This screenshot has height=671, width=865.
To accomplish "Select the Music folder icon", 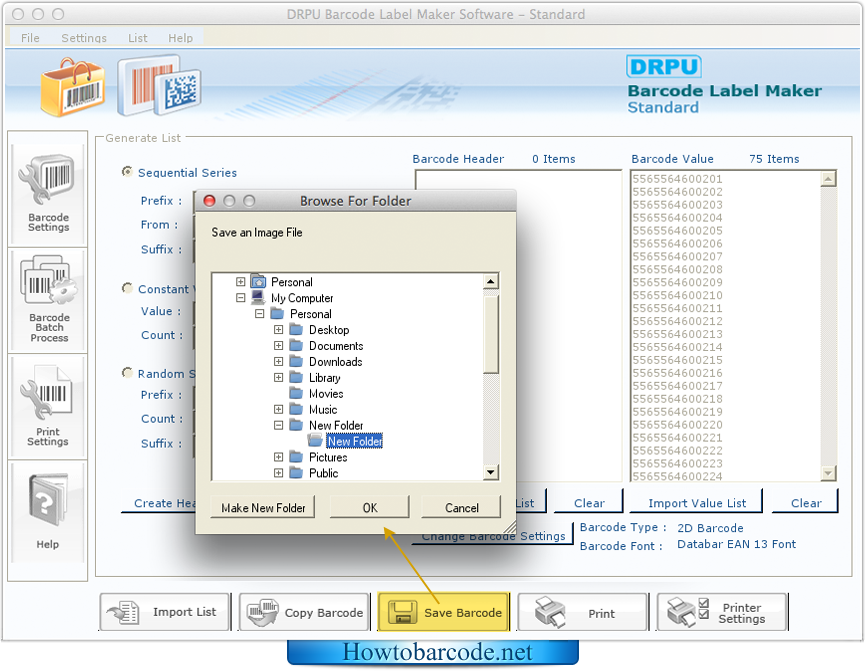I will click(296, 409).
